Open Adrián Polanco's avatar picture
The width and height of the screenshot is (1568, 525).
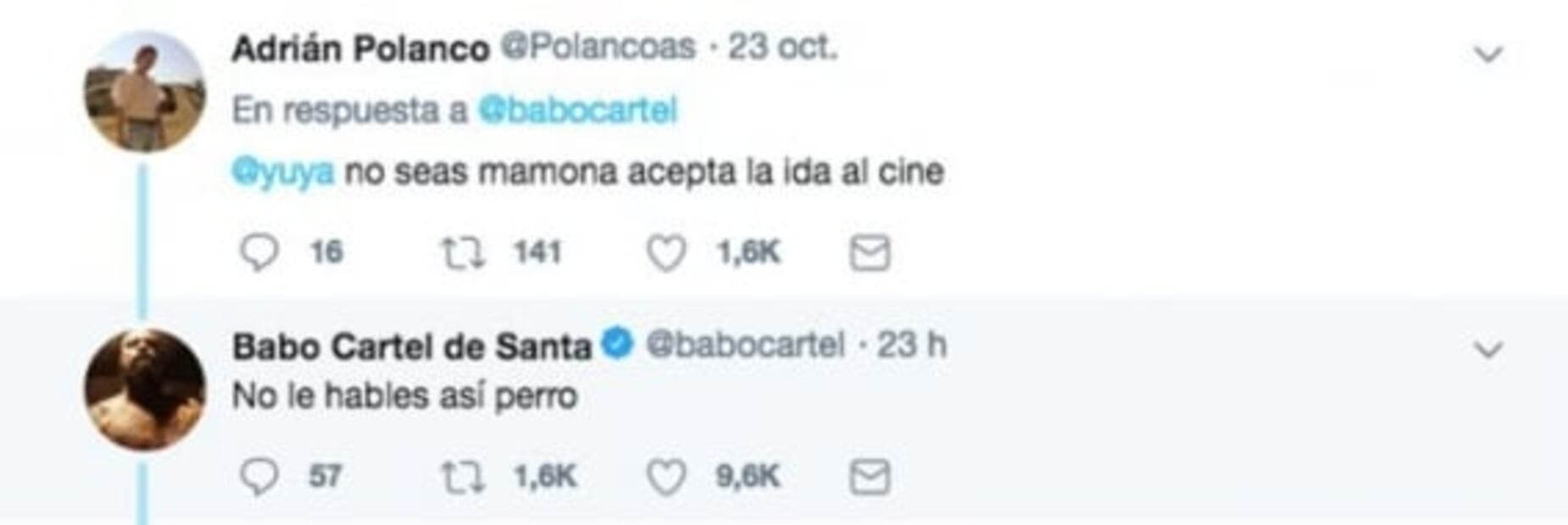(145, 91)
